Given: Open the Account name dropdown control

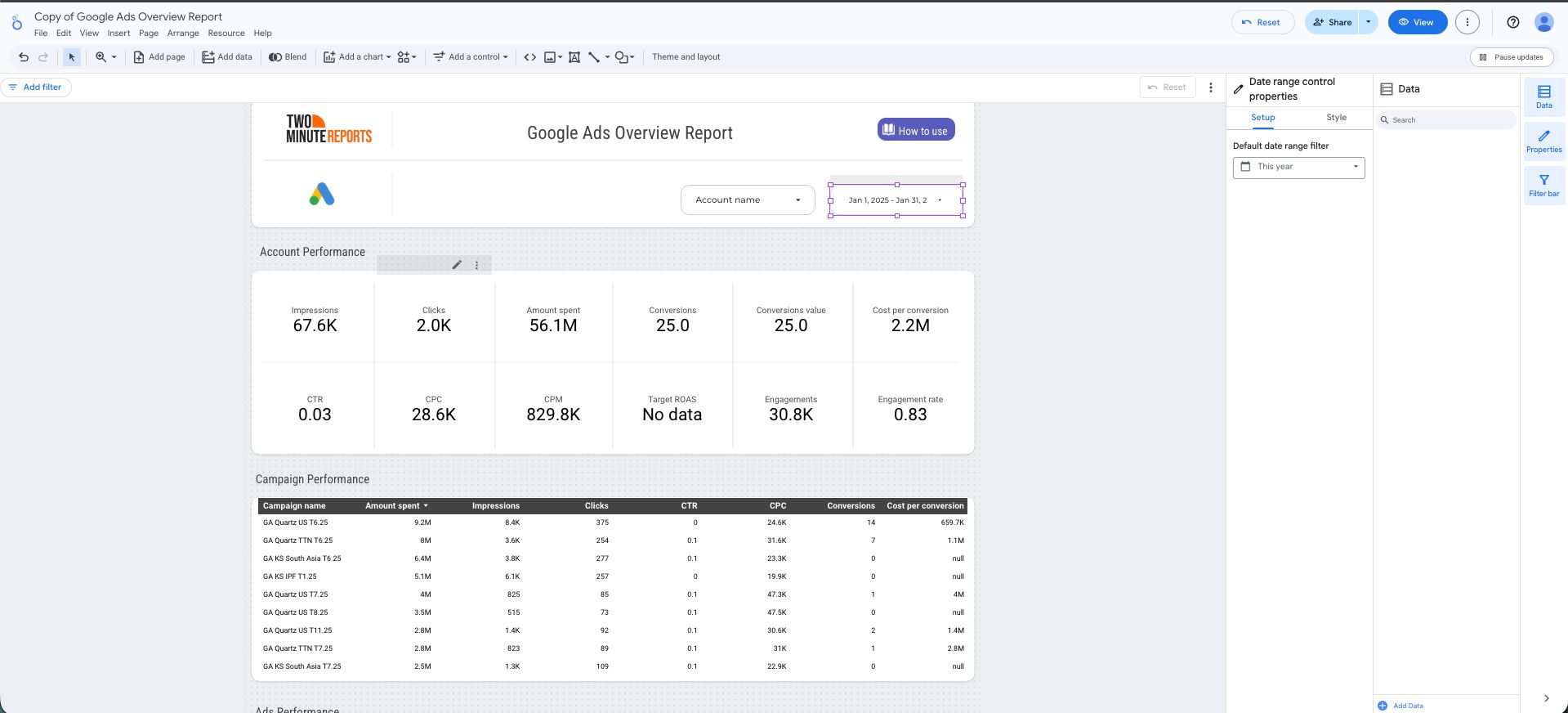Looking at the screenshot, I should (x=748, y=200).
